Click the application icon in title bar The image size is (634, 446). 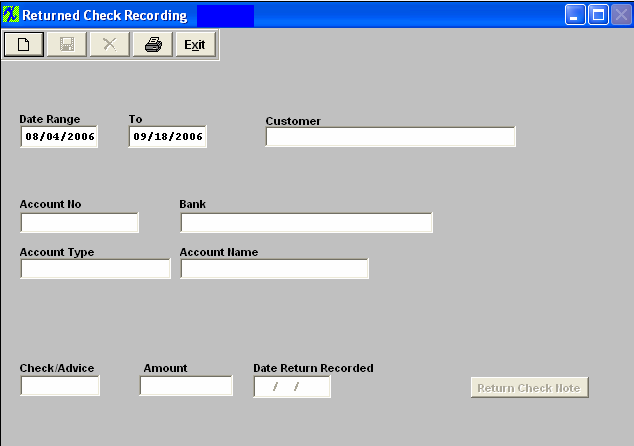pos(11,15)
